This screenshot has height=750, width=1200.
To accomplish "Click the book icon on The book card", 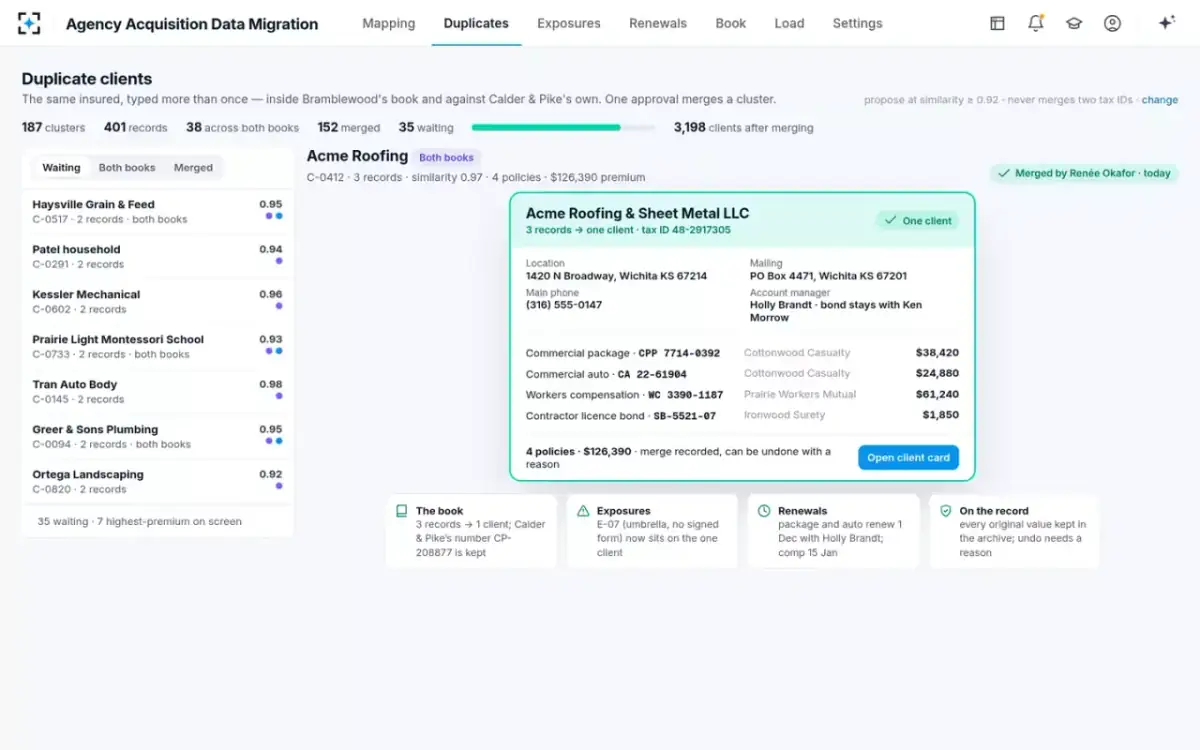I will (402, 511).
